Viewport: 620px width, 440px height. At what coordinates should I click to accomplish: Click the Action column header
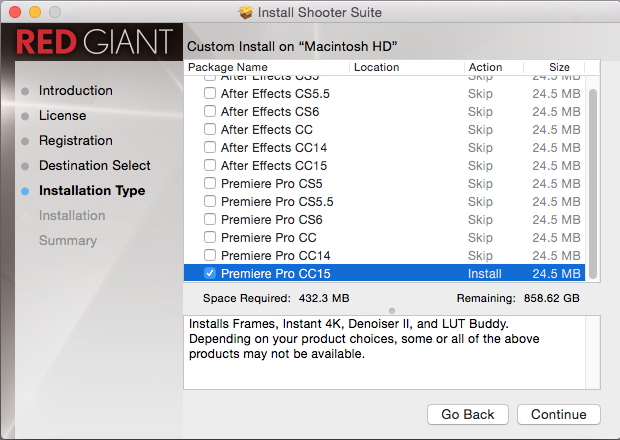494,67
